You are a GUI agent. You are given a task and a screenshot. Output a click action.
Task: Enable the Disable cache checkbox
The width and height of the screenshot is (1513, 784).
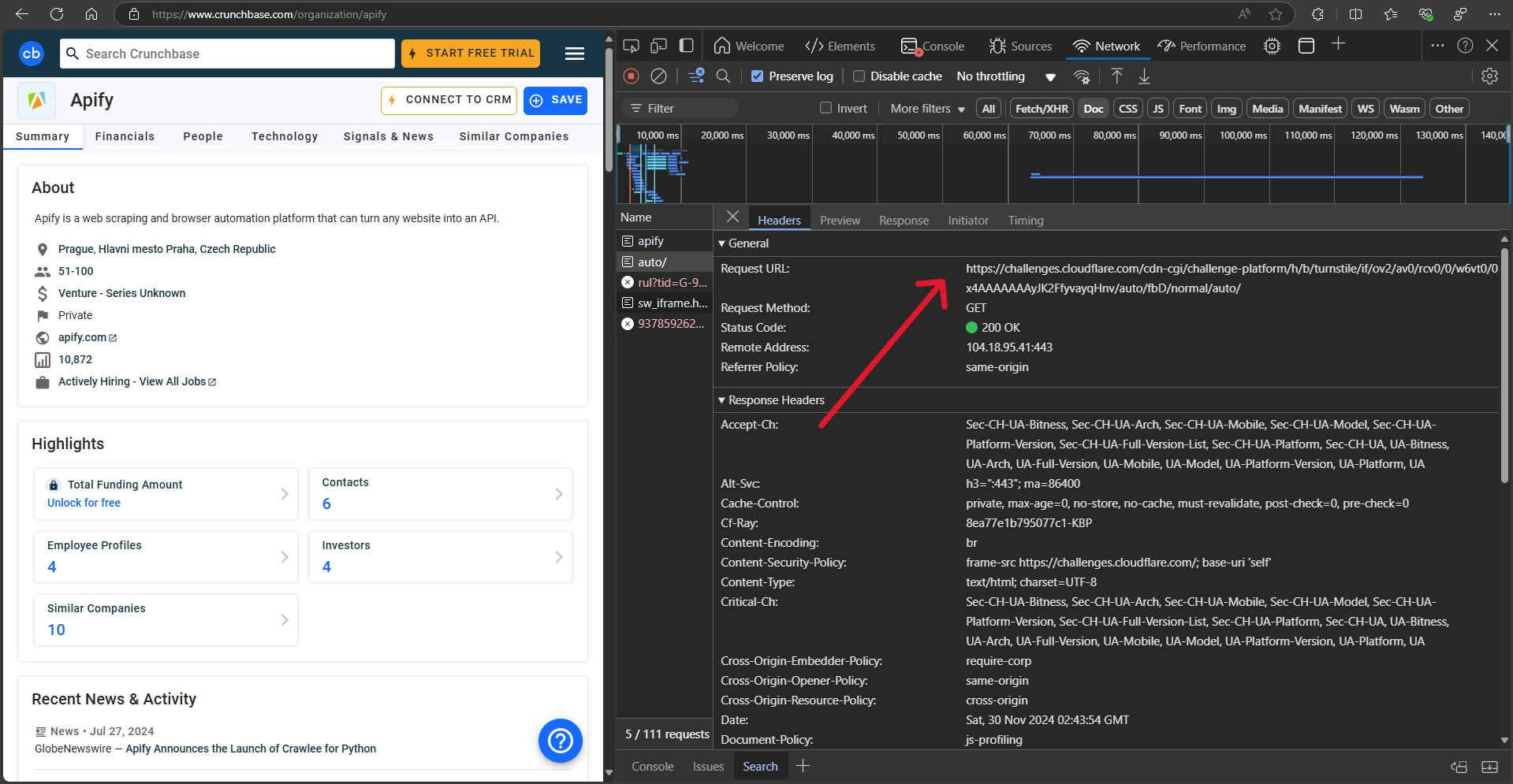(x=859, y=76)
